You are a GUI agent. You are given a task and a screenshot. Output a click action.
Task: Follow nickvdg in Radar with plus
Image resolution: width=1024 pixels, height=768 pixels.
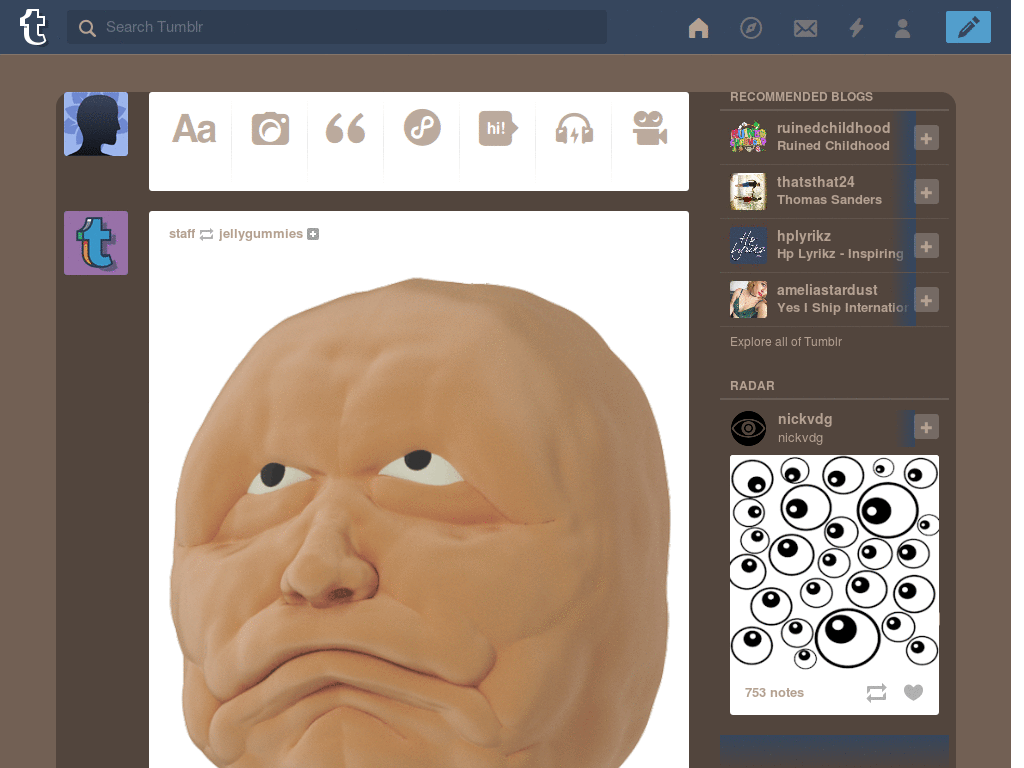pyautogui.click(x=926, y=428)
